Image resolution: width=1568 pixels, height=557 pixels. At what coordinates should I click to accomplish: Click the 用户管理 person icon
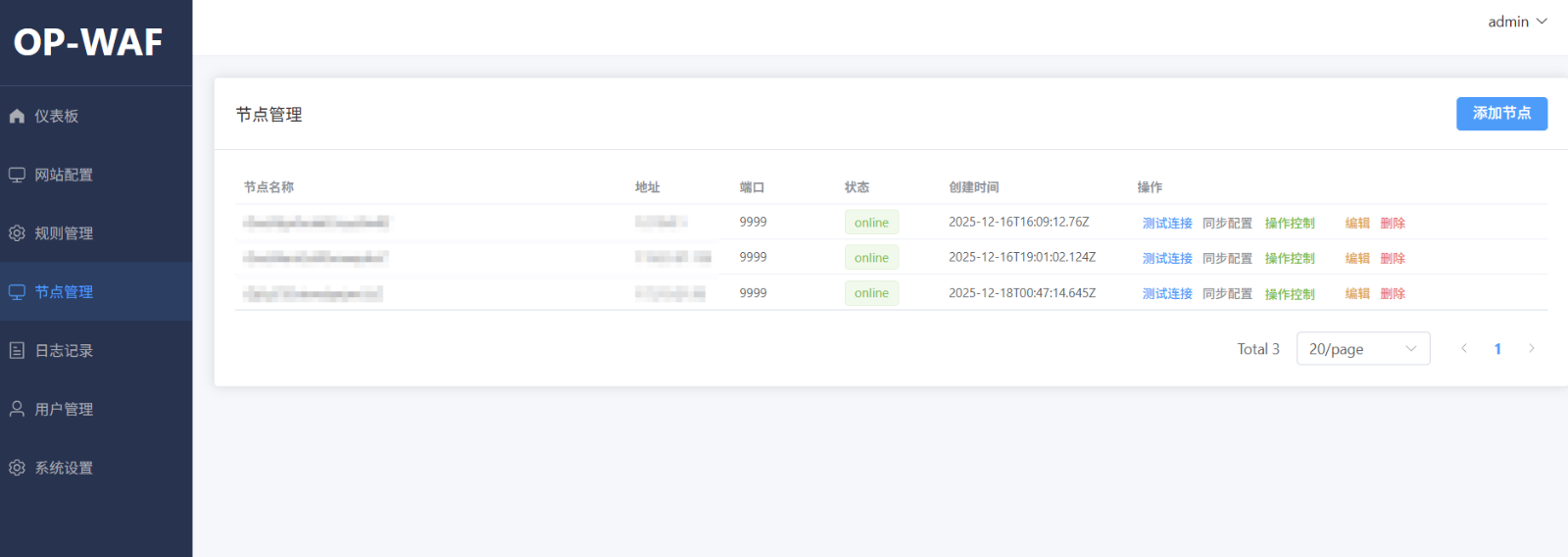pyautogui.click(x=17, y=409)
